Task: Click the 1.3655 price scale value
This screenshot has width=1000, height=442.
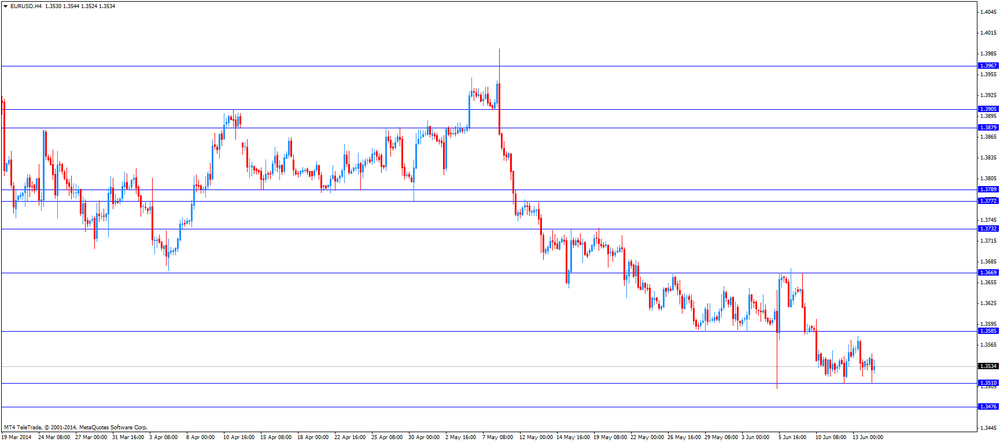Action: (988, 283)
